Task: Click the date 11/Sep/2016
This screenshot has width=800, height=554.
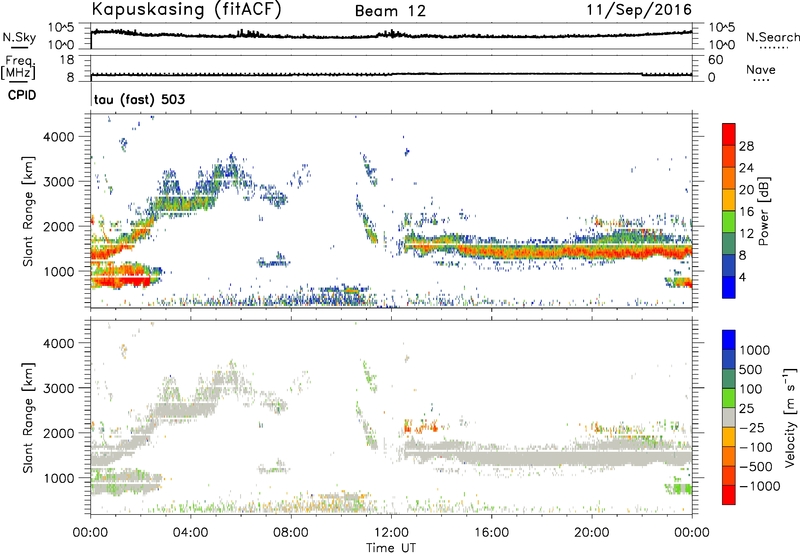Action: point(639,9)
